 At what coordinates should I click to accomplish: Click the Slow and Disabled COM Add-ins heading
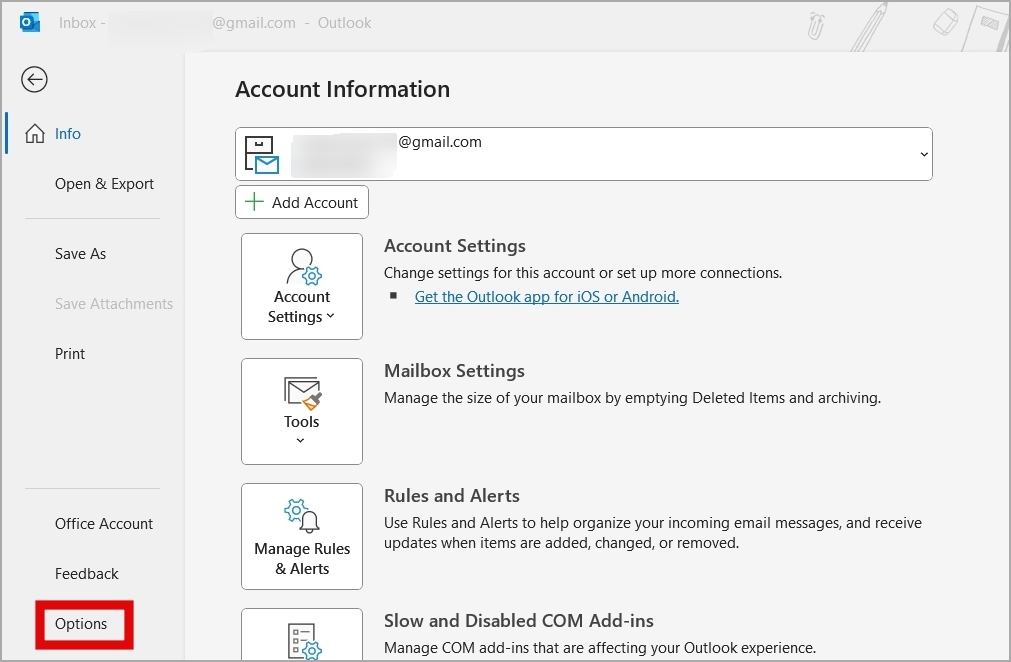(519, 621)
